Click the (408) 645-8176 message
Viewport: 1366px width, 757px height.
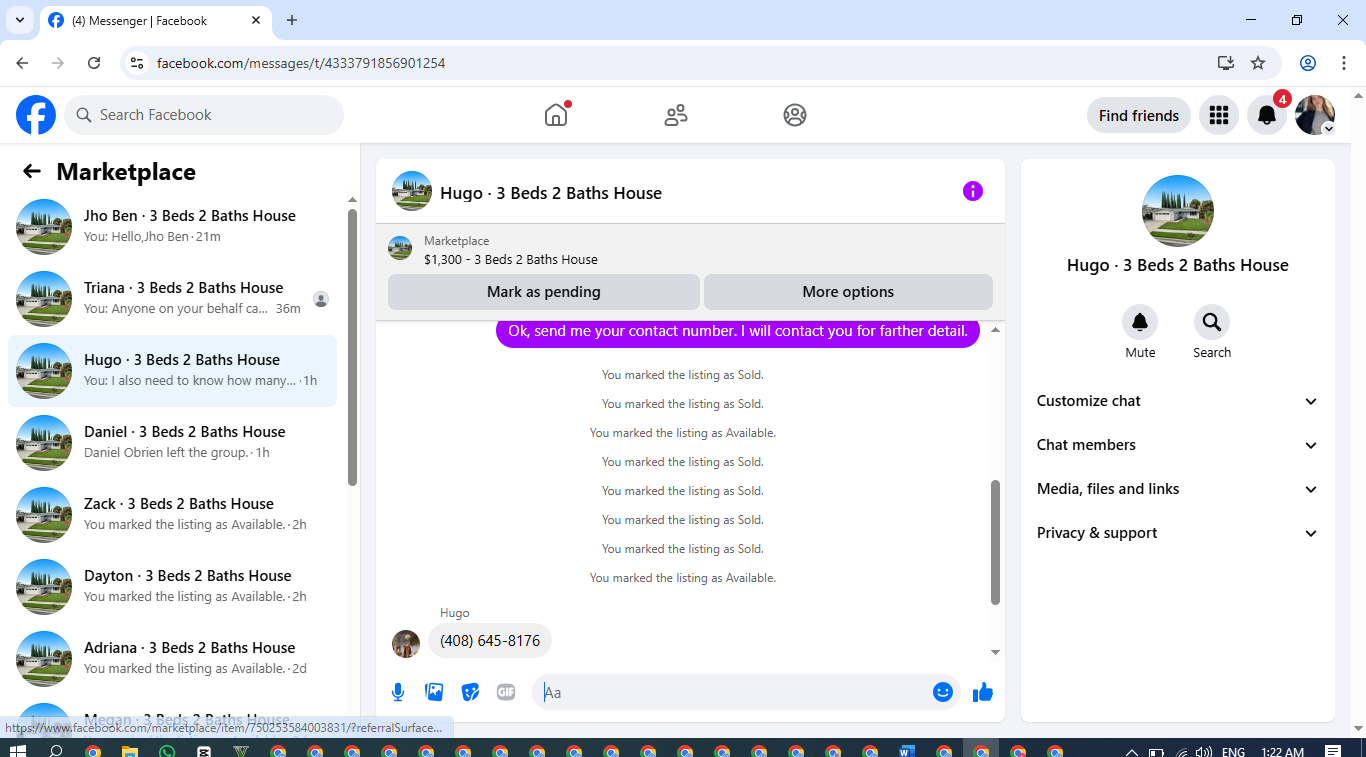490,641
